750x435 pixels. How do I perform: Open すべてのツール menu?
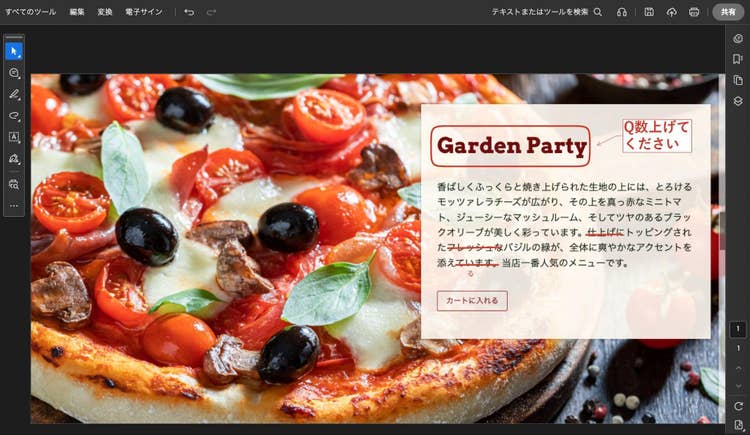(x=30, y=12)
